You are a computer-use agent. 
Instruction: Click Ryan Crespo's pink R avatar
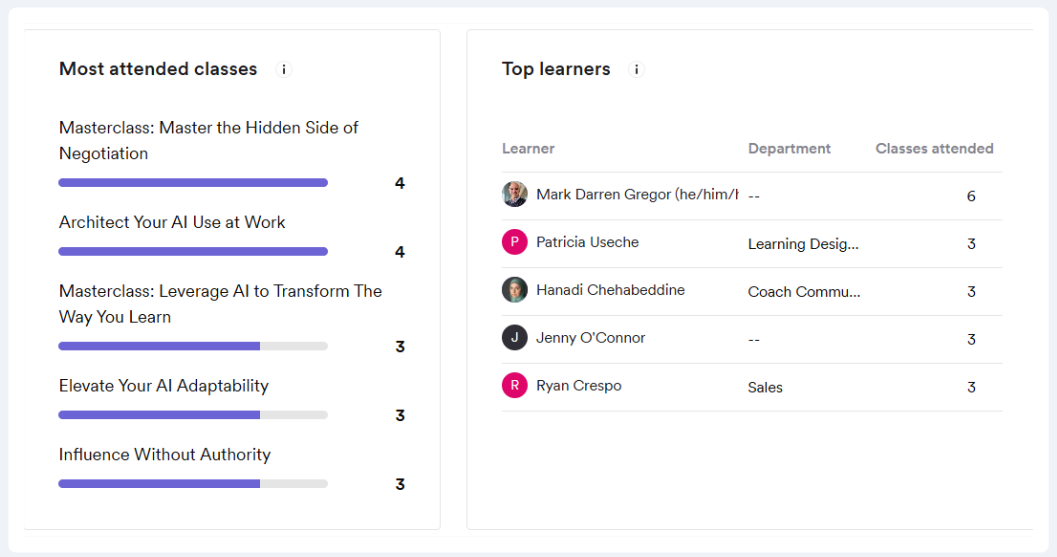pos(514,386)
